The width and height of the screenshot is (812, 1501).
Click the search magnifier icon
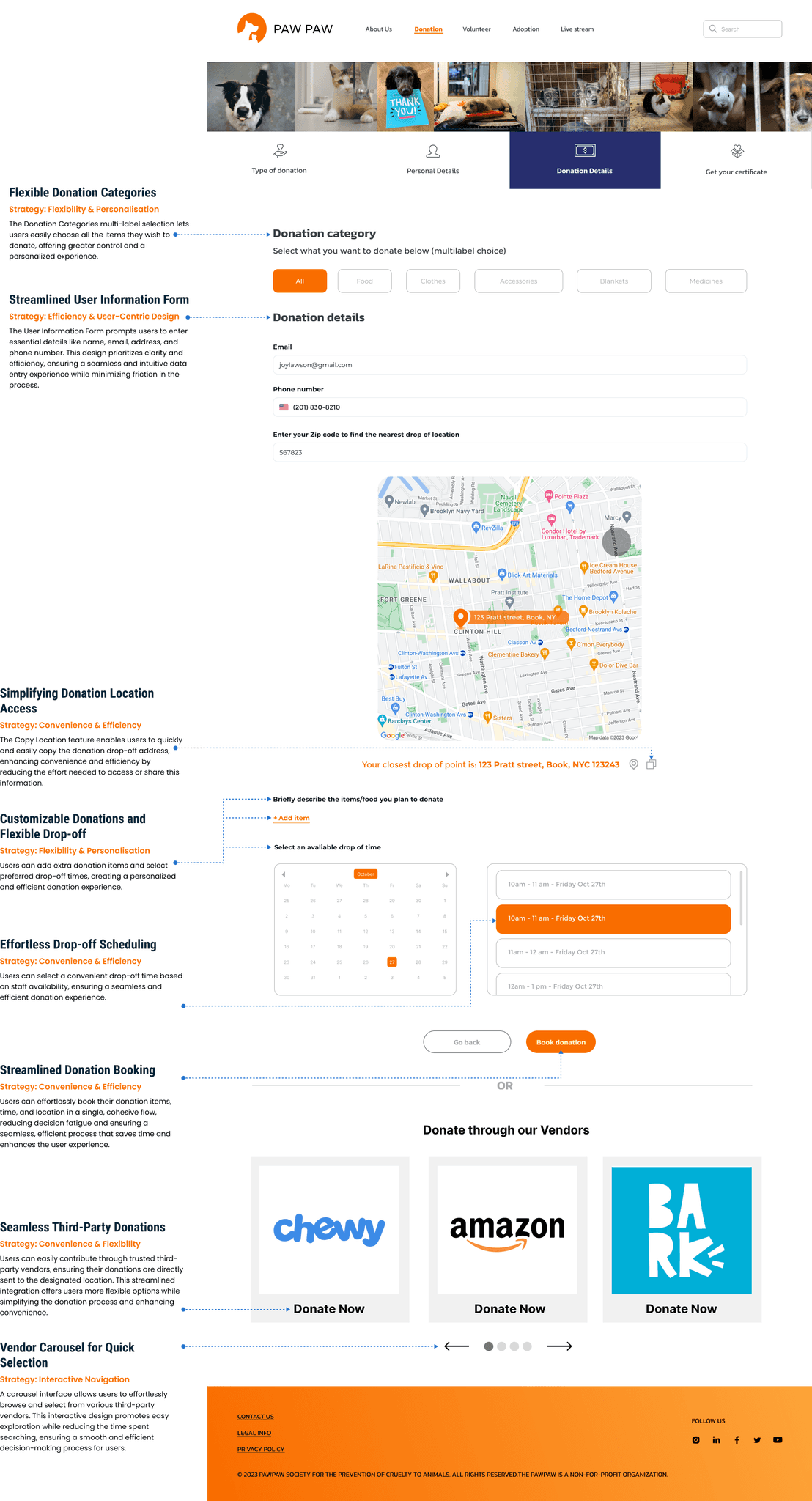[712, 29]
